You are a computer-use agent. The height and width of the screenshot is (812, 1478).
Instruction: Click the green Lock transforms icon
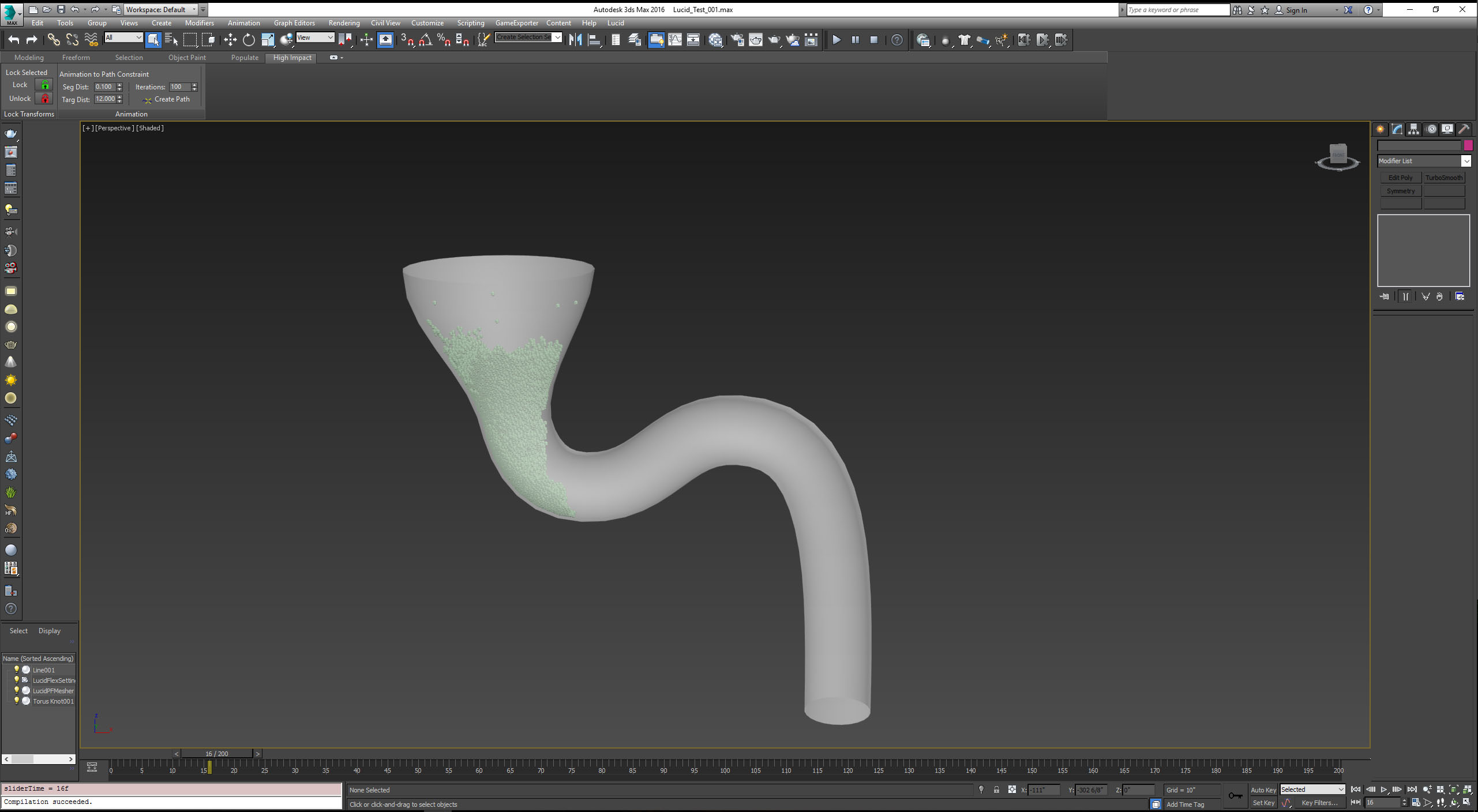coord(44,85)
